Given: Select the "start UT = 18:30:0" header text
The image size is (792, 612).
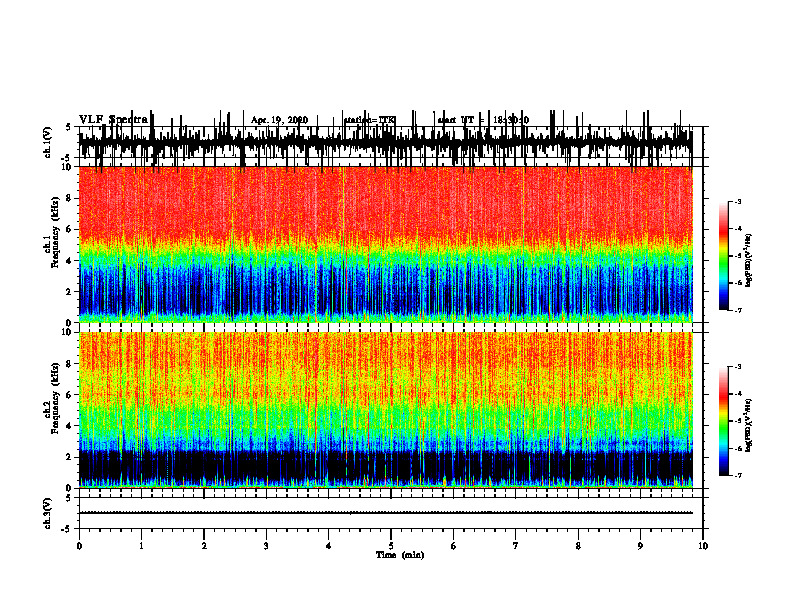Looking at the screenshot, I should coord(483,120).
